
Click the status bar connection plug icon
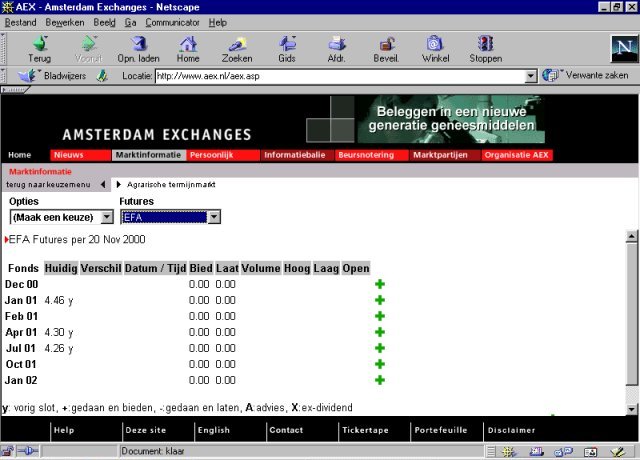tap(28, 451)
